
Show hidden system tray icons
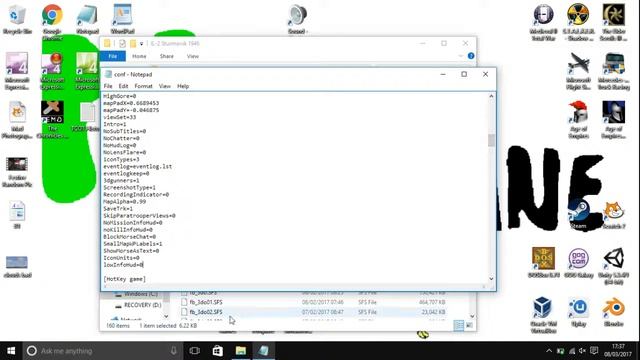(x=549, y=351)
